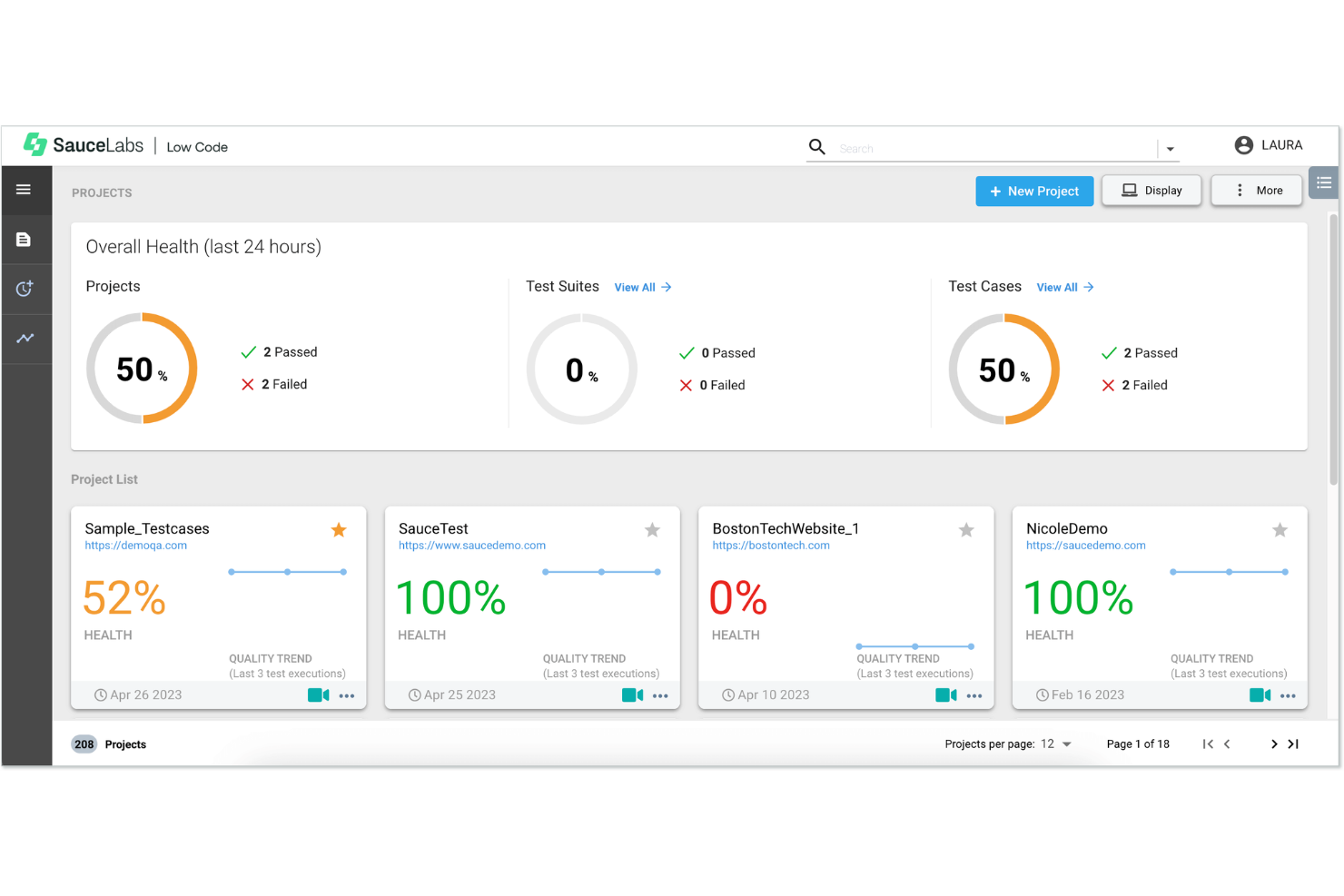This screenshot has width=1344, height=896.
Task: Open analytics via the trend line sidebar icon
Action: pos(24,339)
